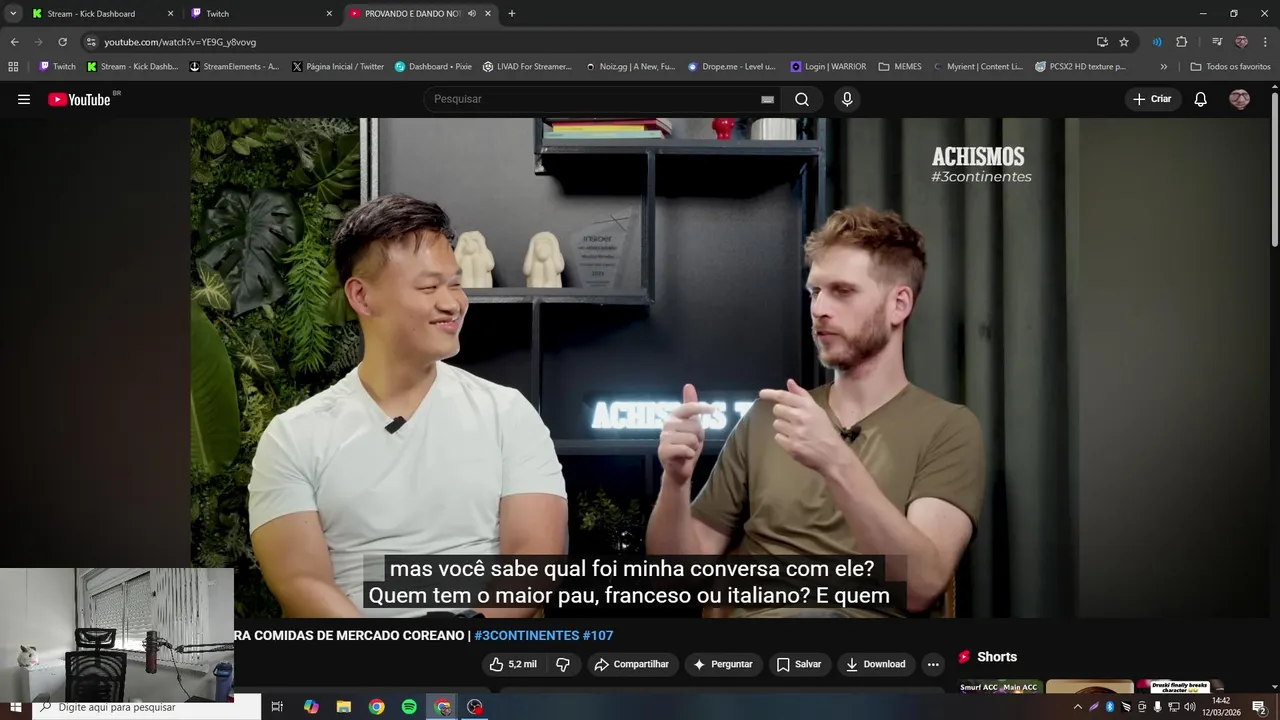Click the page vertical scrollbar thumb
The image size is (1280, 720).
pos(1274,170)
